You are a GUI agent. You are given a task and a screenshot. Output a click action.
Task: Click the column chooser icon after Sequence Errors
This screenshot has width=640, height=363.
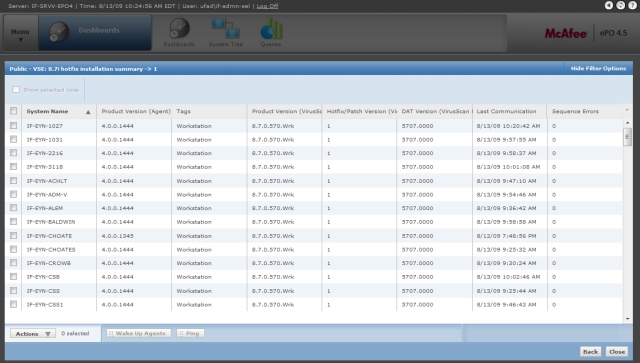627,110
